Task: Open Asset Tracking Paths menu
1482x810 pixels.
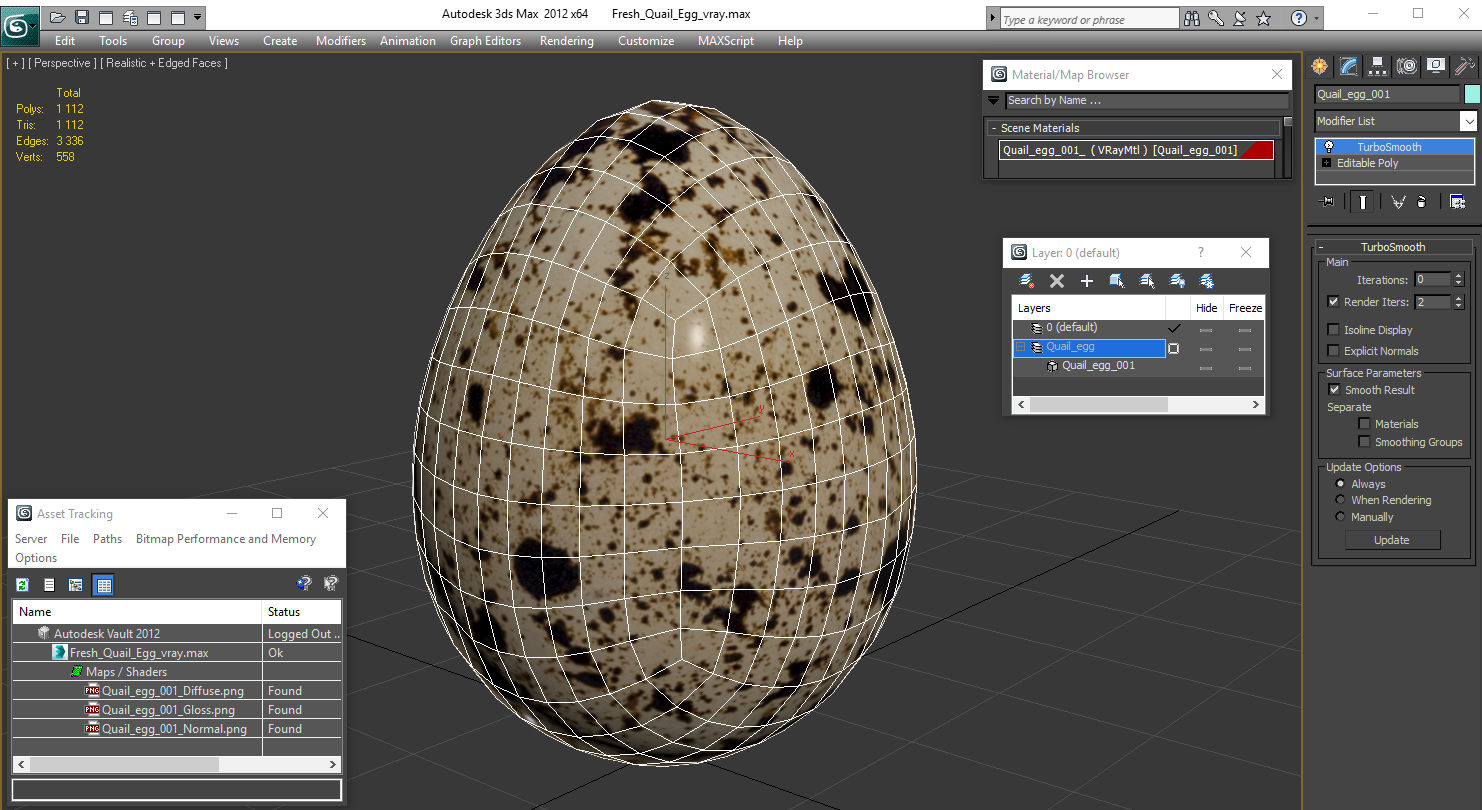Action: (107, 538)
